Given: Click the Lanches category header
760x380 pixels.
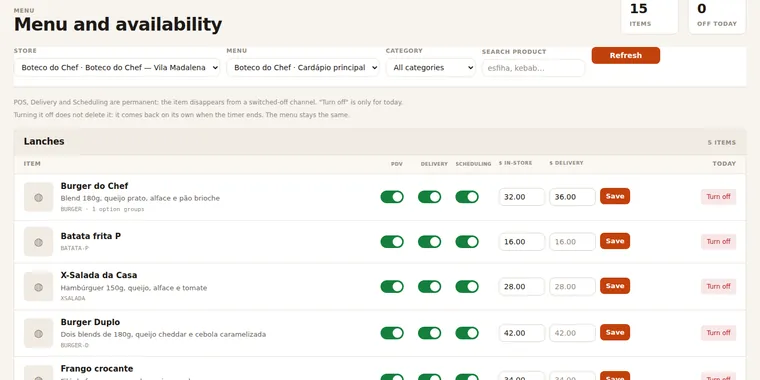Looking at the screenshot, I should (x=380, y=142).
